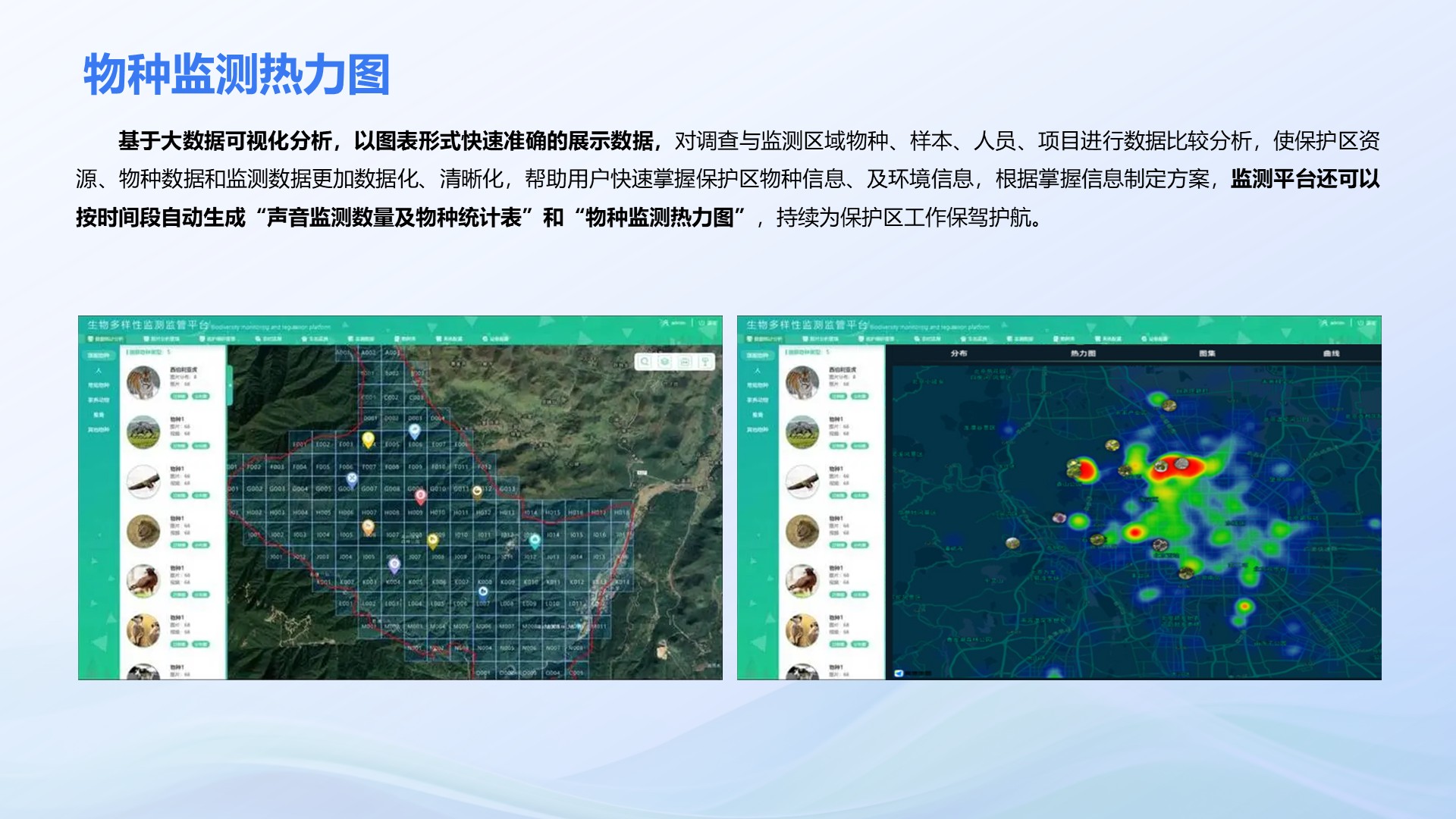Switch to the 热力图 tab in right screenshot
Image resolution: width=1456 pixels, height=819 pixels.
[x=1083, y=353]
